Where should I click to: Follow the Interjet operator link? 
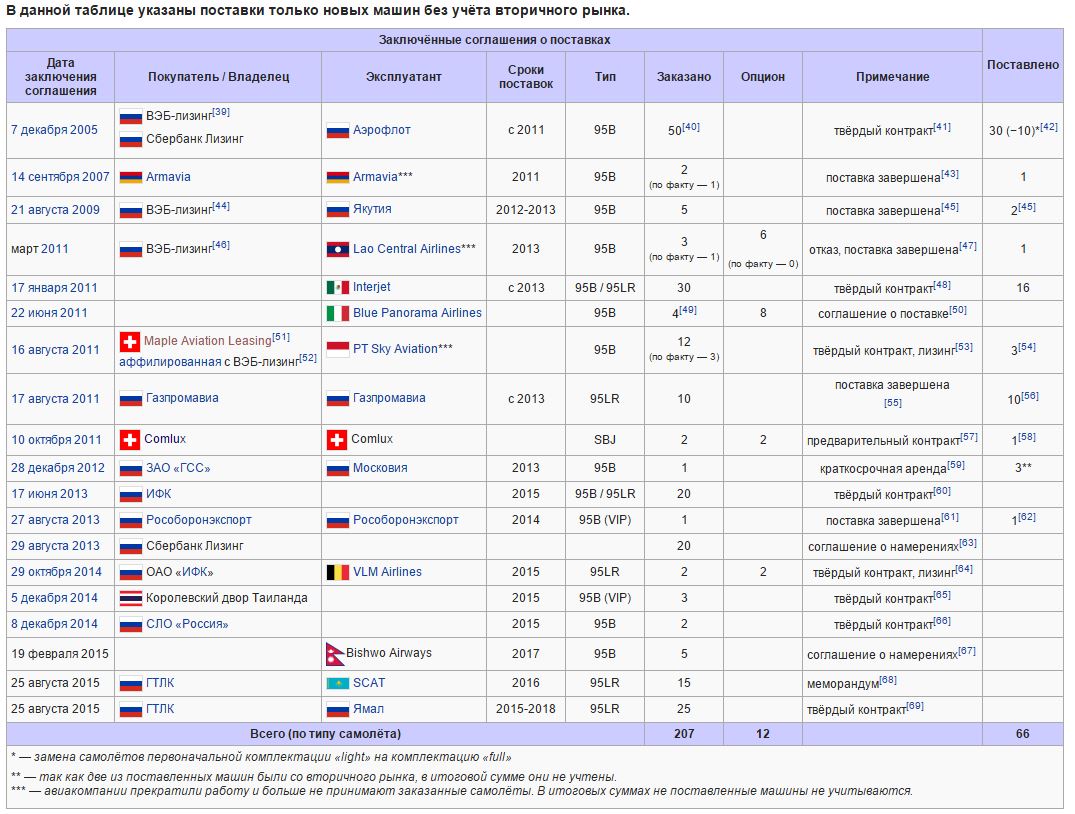372,287
